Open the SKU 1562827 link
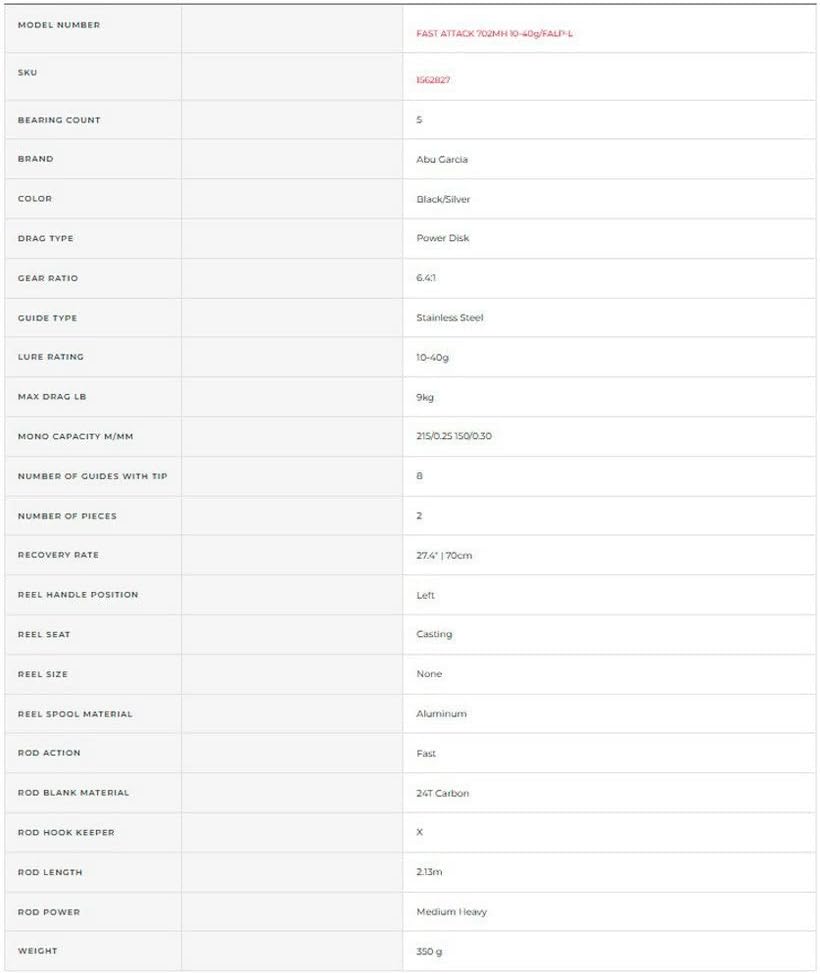Image resolution: width=820 pixels, height=974 pixels. click(433, 80)
